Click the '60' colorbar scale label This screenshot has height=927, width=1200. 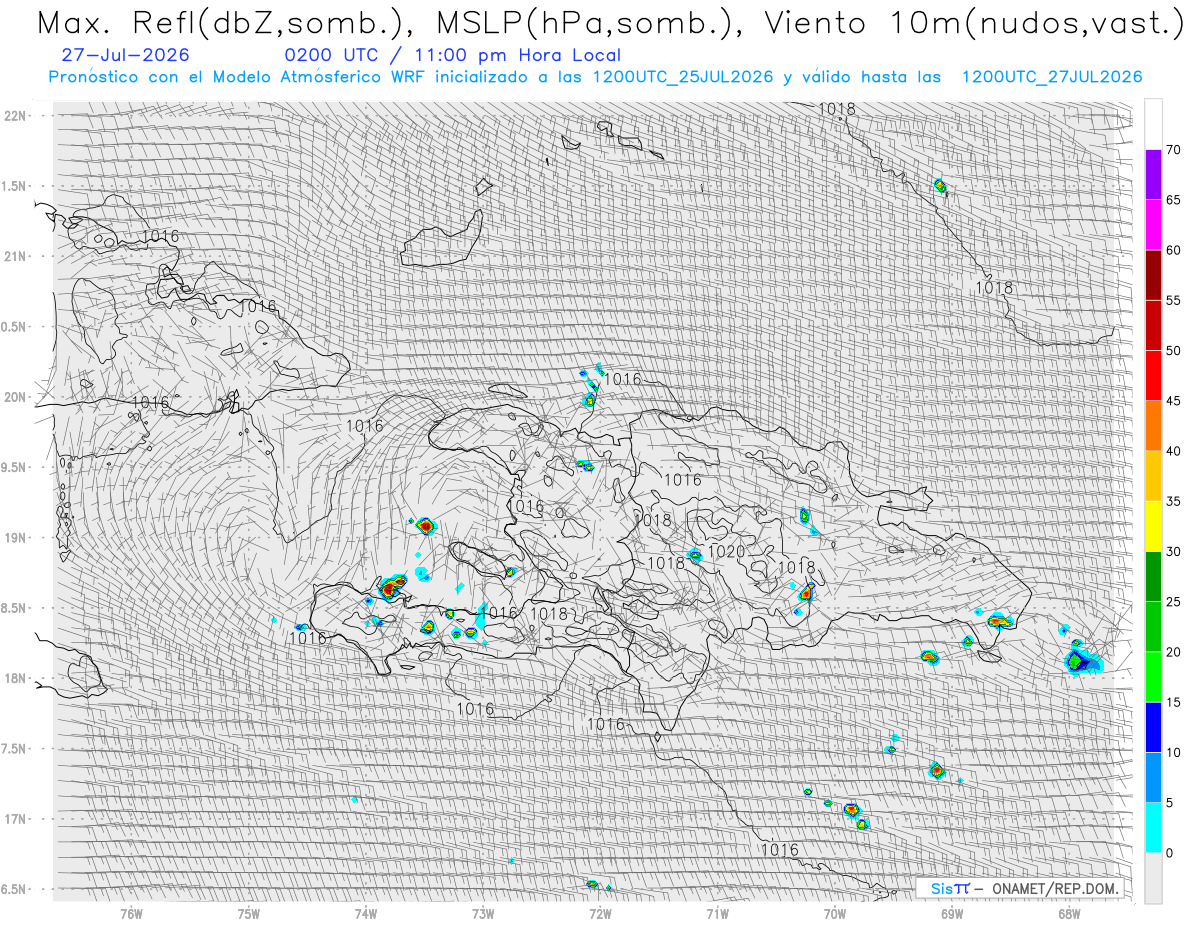pos(1173,250)
